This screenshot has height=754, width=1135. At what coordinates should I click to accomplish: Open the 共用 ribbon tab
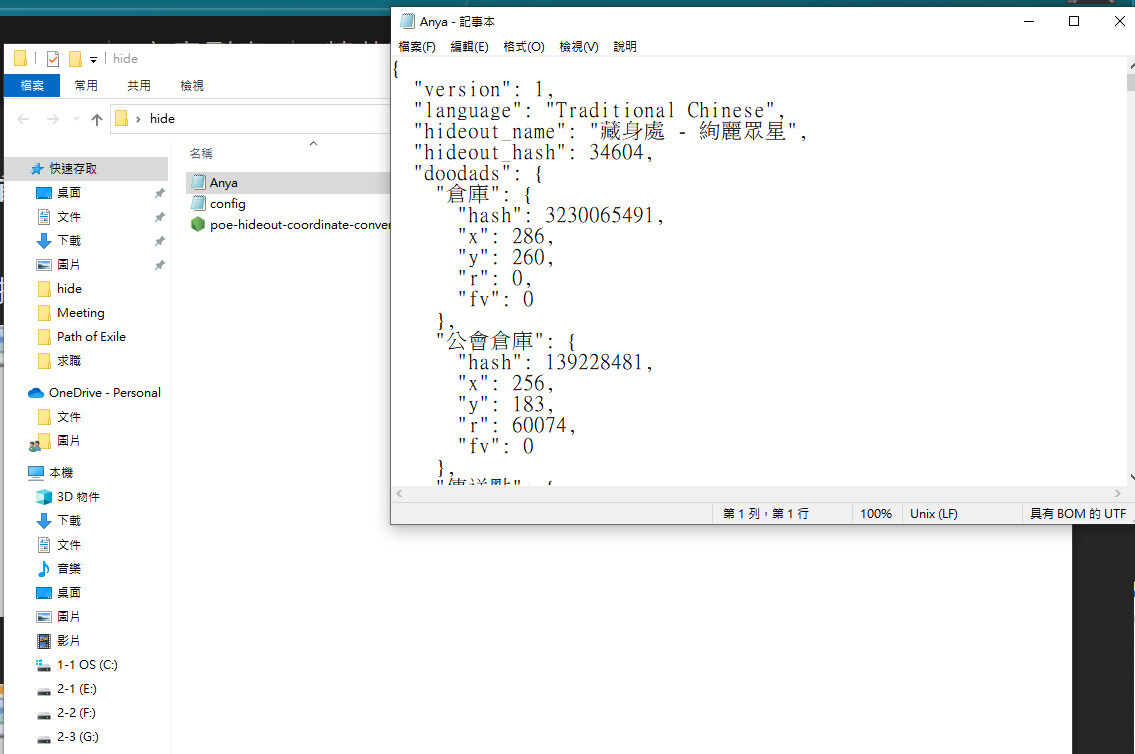click(139, 85)
